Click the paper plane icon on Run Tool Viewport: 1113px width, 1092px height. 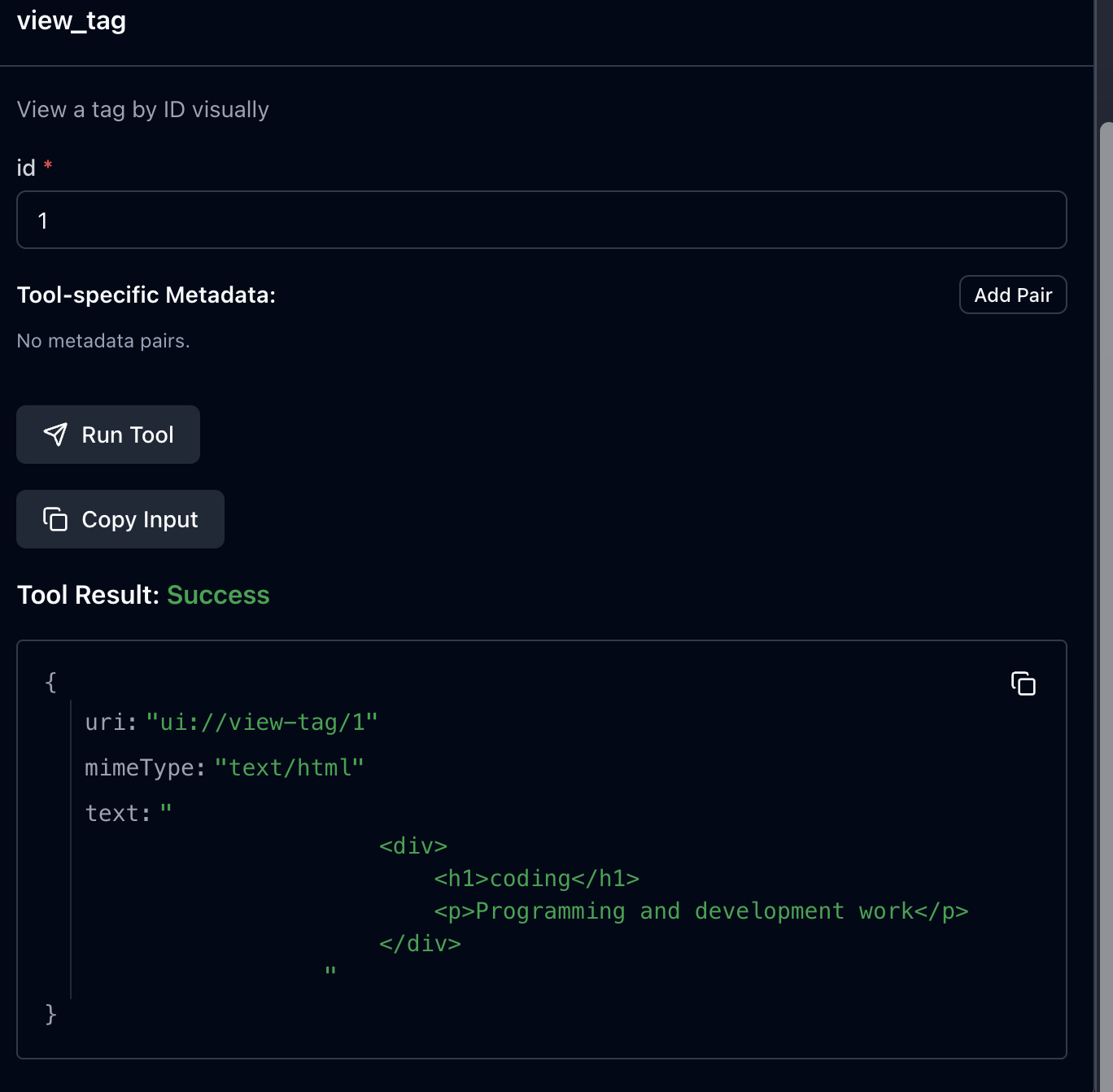[x=55, y=435]
